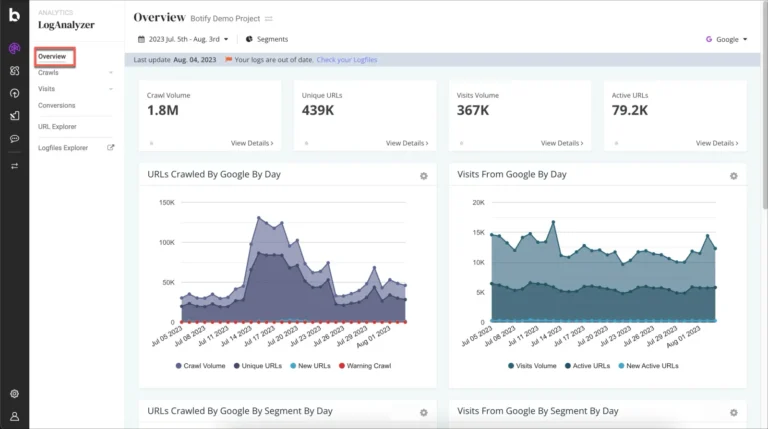
Task: Toggle the New Active URLs legend series
Action: tap(648, 366)
